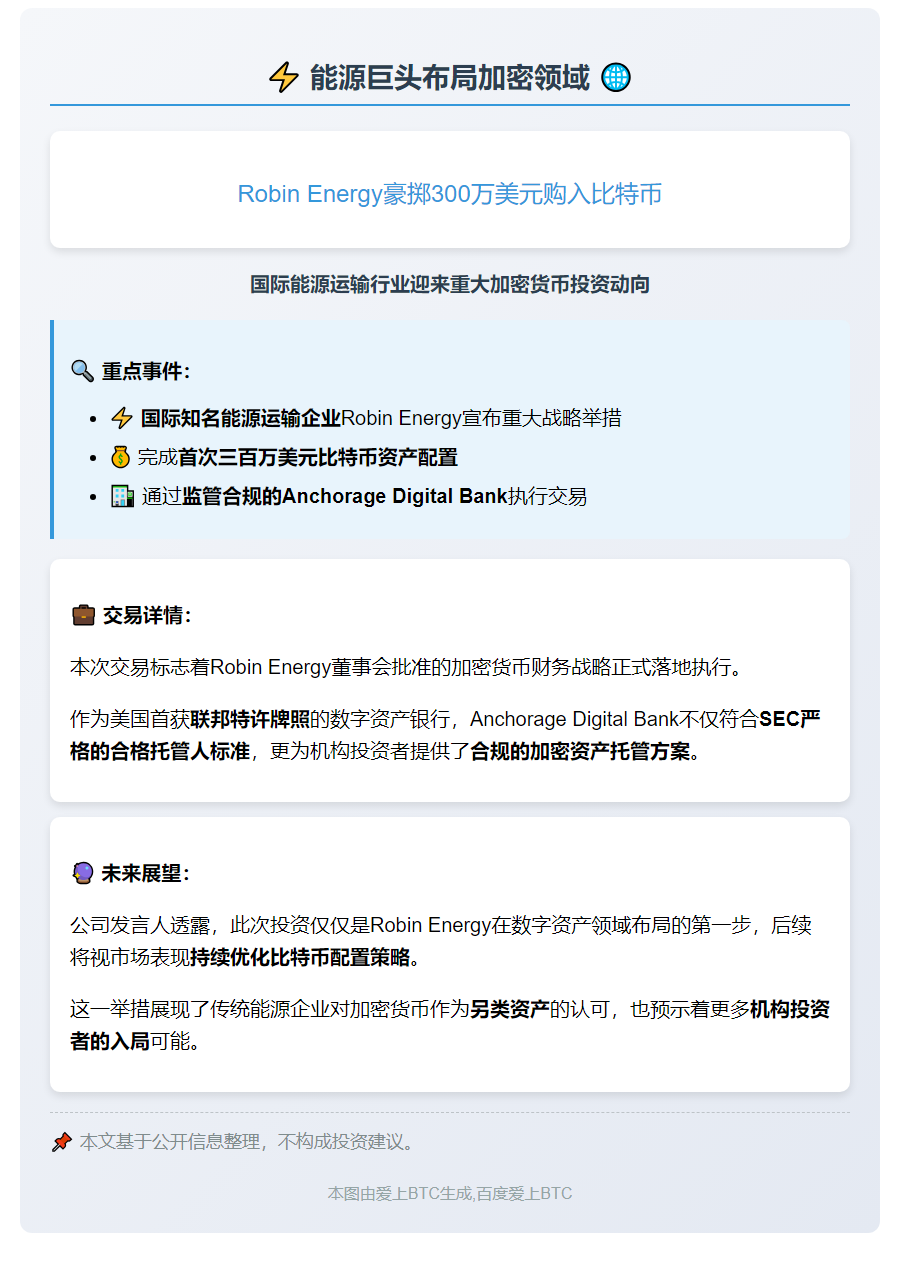Click the 重点事件 section heading
The image size is (900, 1264).
click(146, 371)
